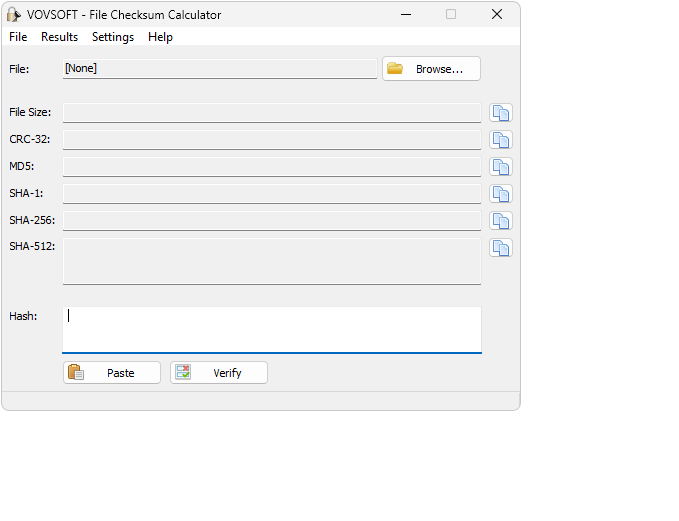
Task: Click the VOVSOFT app icon in title bar
Action: 13,15
